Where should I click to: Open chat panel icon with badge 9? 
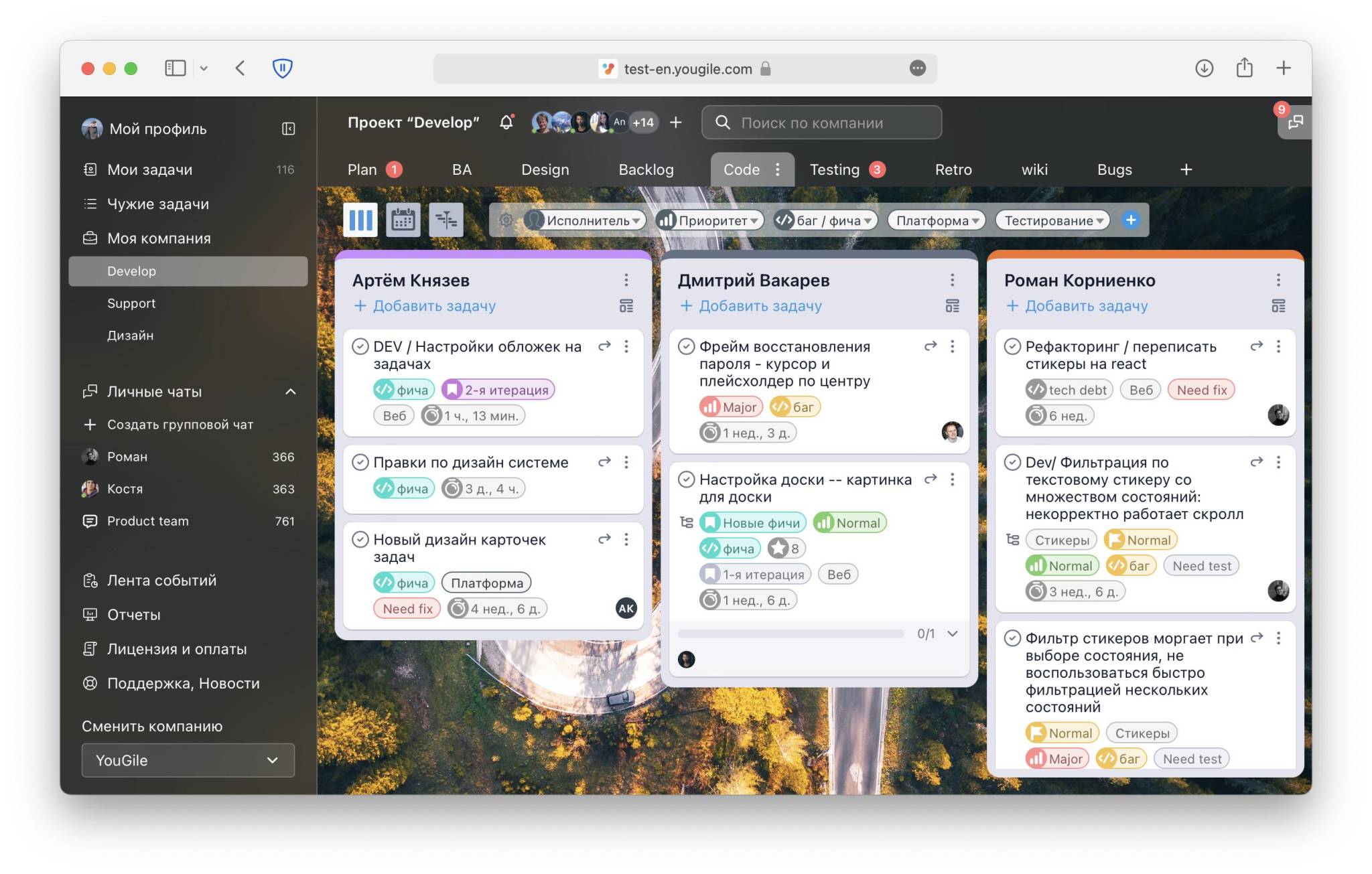pos(1295,123)
